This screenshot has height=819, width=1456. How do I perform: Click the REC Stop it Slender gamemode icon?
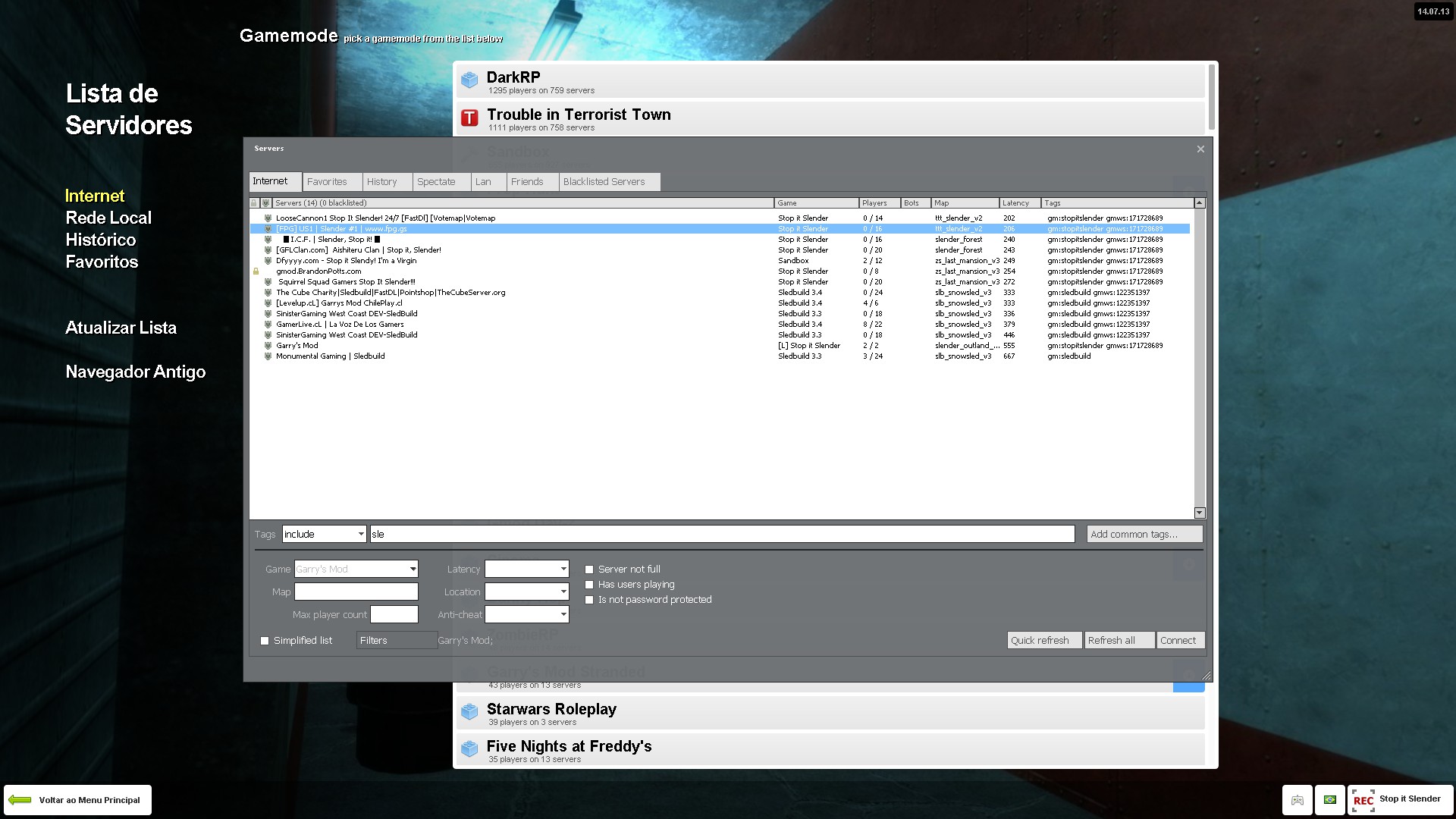pos(1363,800)
